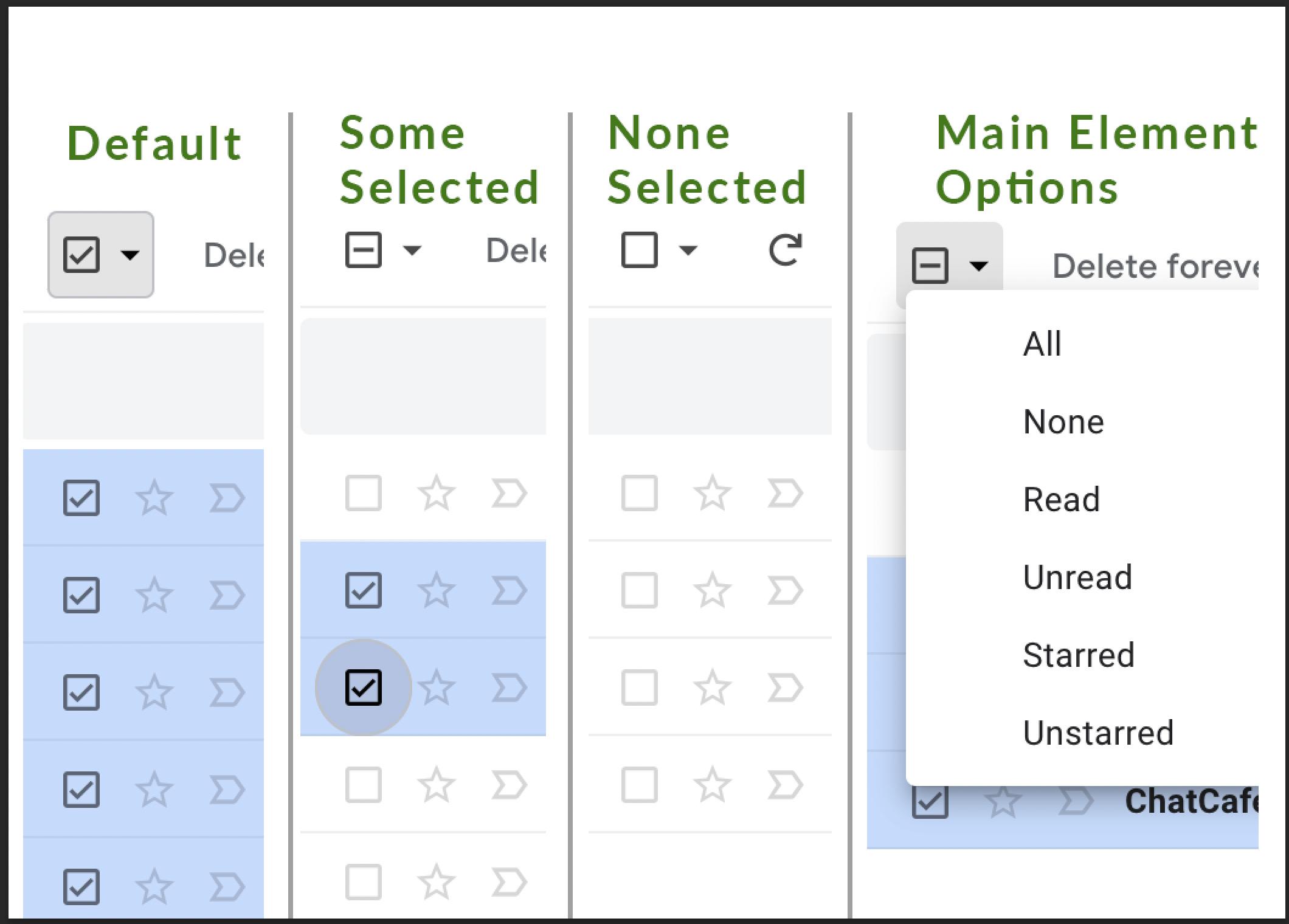Star the ChatCafe email row
This screenshot has height=924, width=1289.
[x=1003, y=802]
